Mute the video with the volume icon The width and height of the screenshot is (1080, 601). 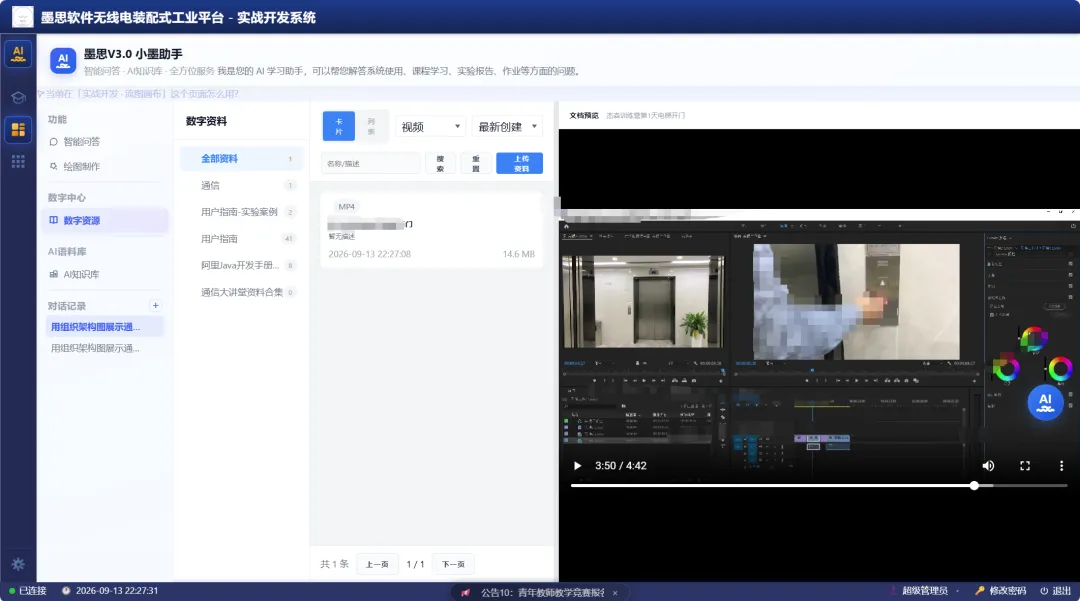click(988, 466)
